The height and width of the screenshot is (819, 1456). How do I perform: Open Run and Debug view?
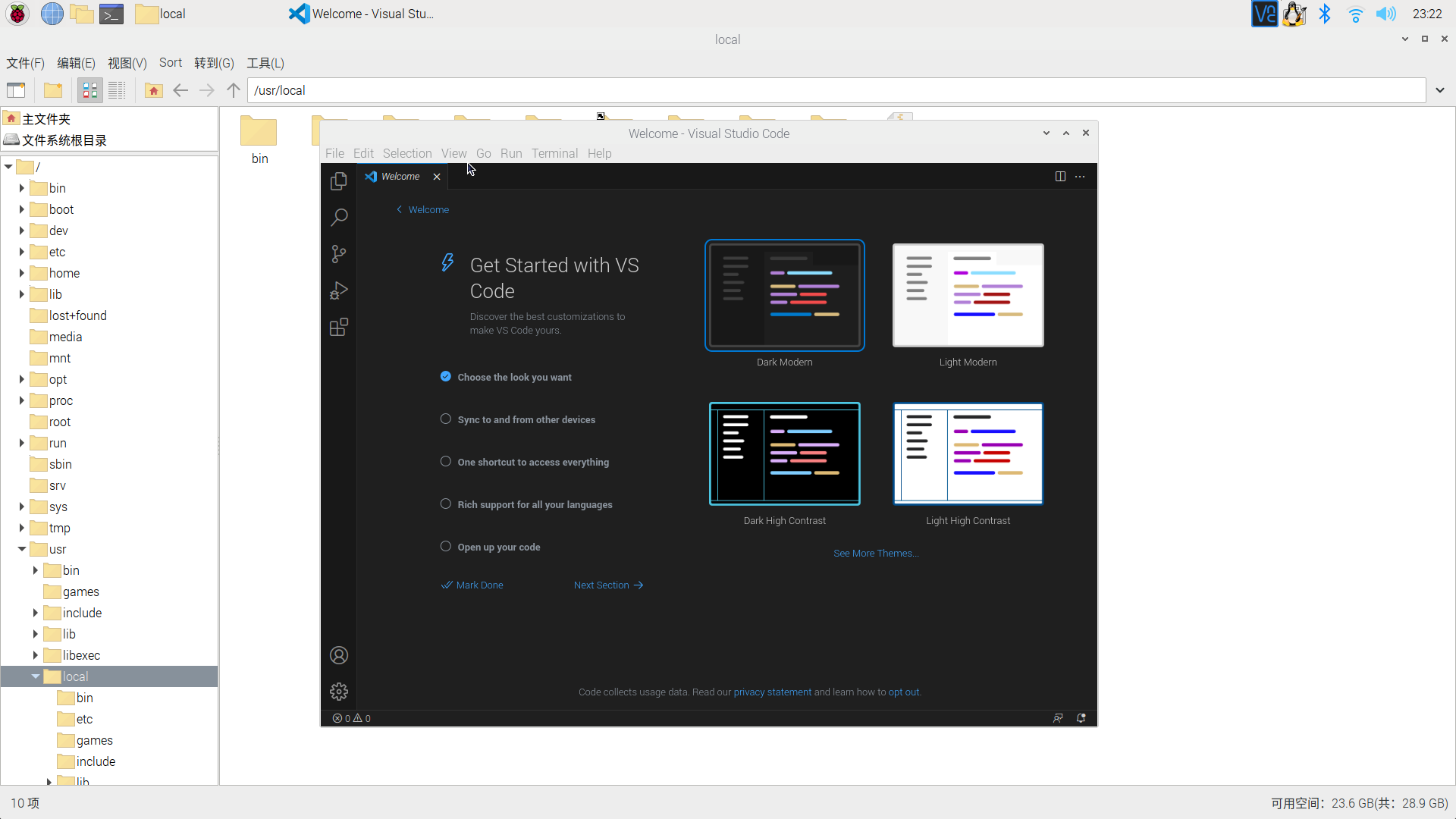click(339, 290)
